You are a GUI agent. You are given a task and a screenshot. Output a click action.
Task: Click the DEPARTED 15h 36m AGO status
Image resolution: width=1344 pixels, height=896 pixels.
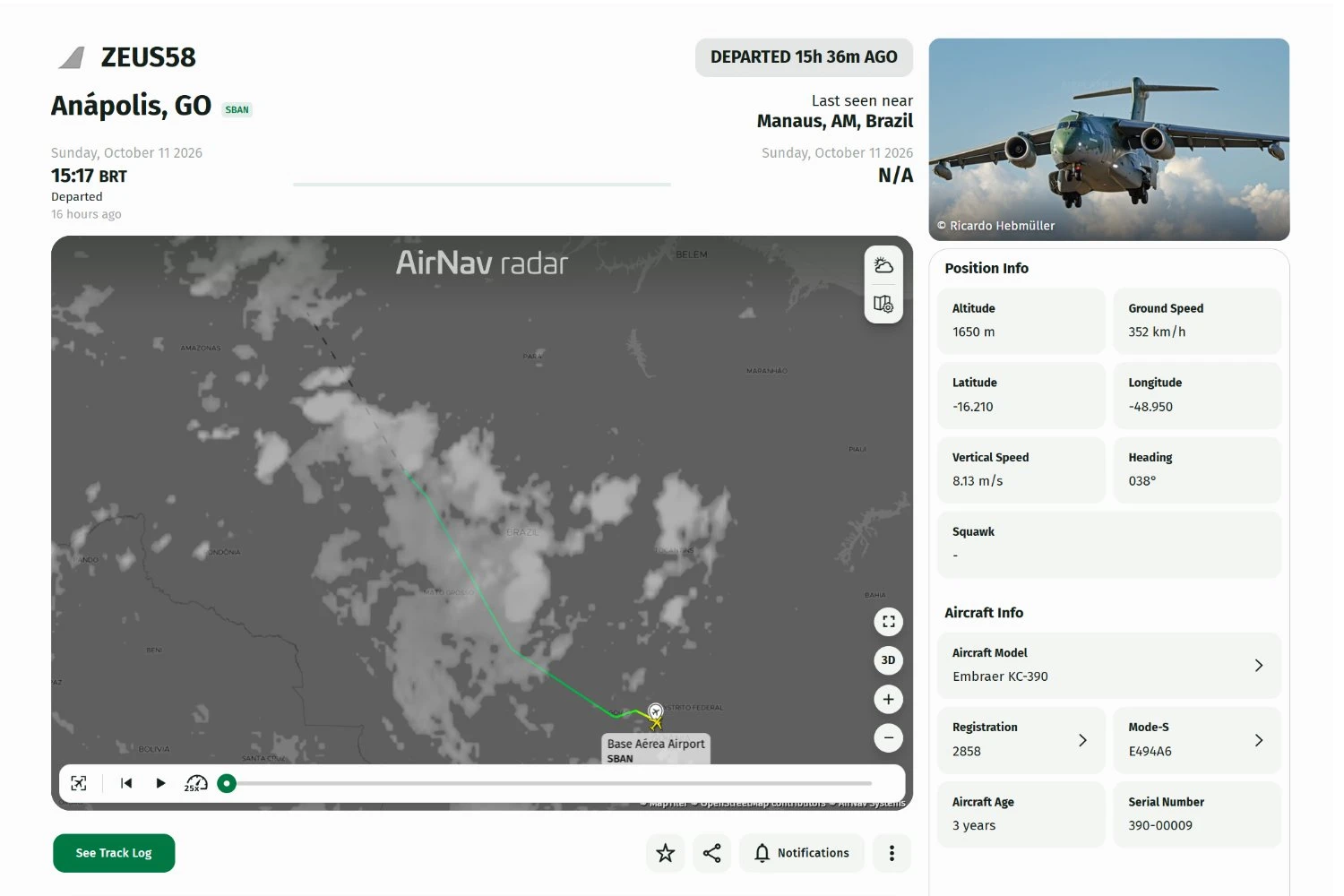pos(804,57)
